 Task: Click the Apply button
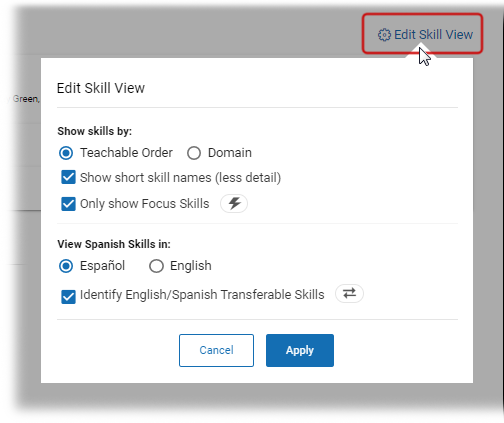(x=300, y=350)
